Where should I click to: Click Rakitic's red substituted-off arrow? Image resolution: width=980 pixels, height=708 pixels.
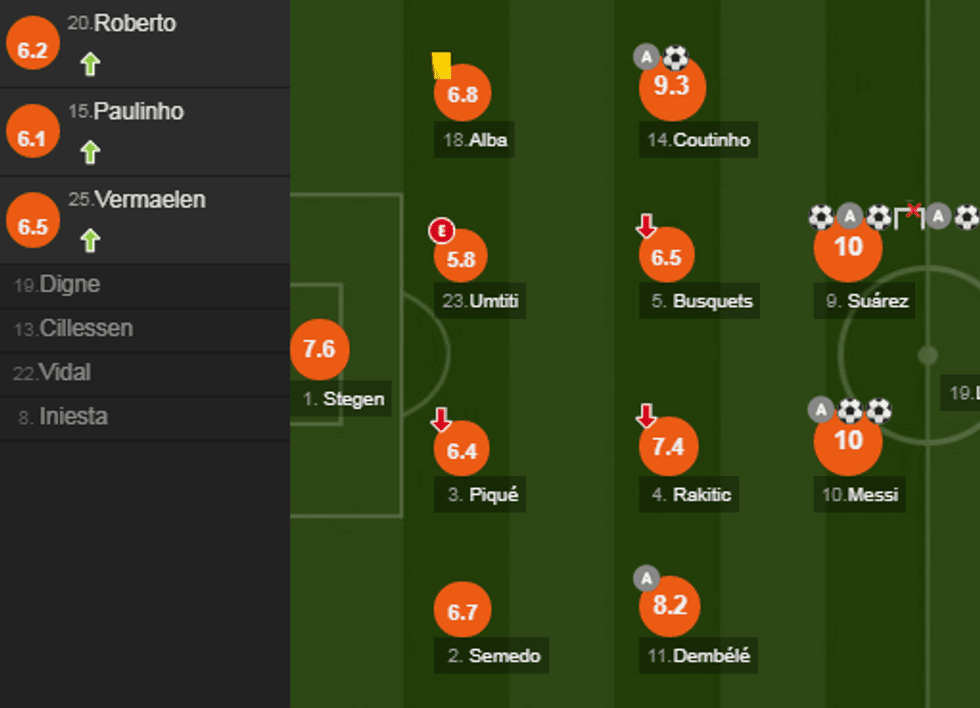tap(647, 415)
